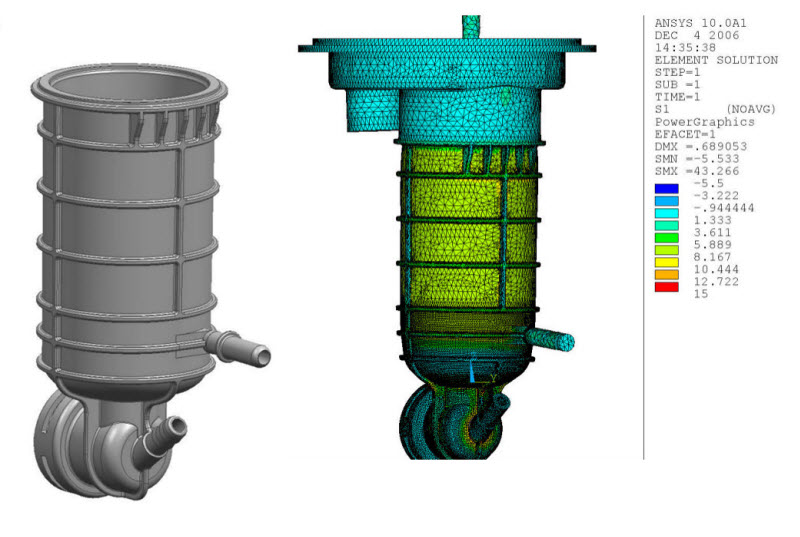Click the ELEMENT SOLUTION label

point(716,60)
